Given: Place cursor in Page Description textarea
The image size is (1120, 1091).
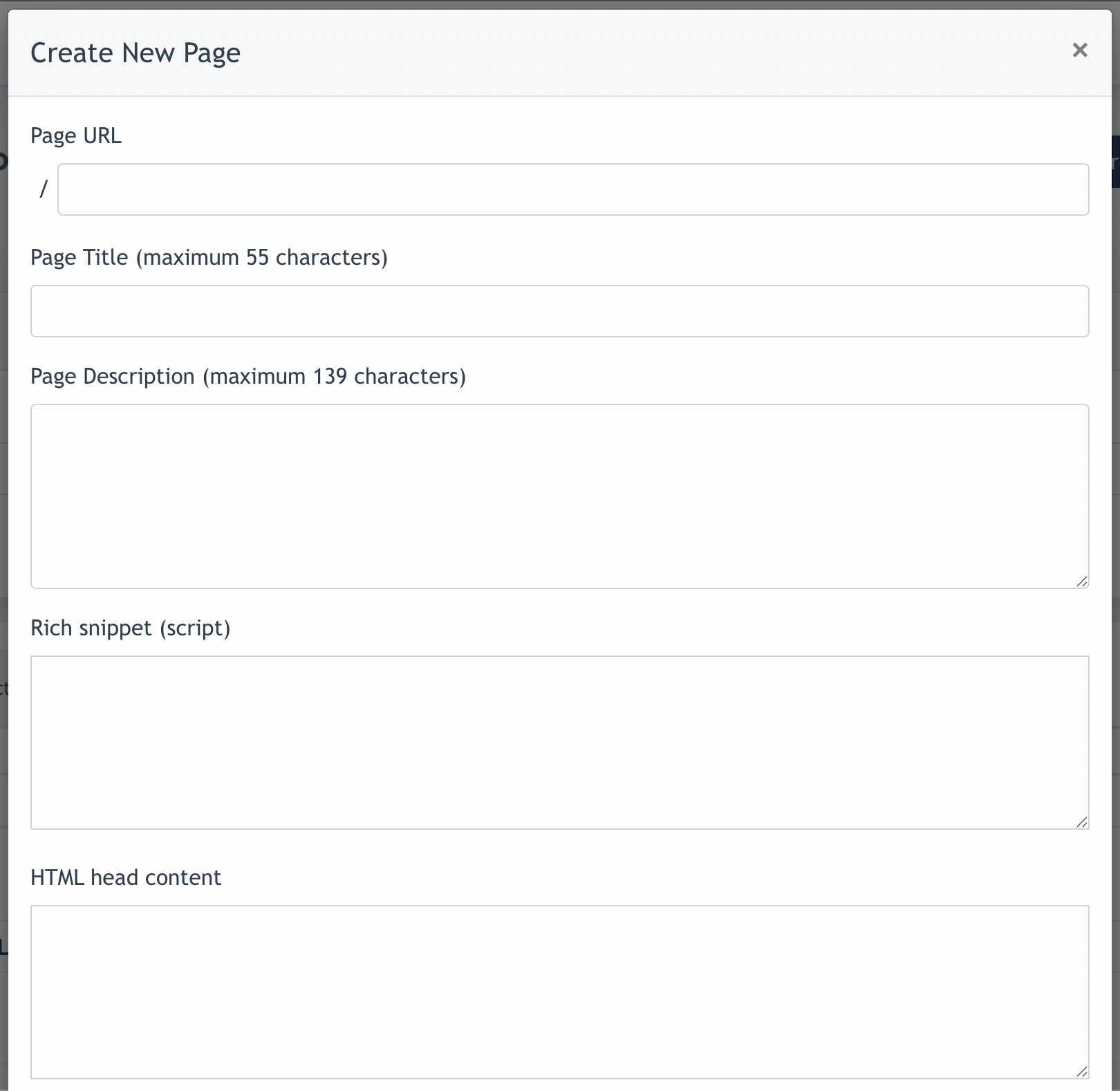Looking at the screenshot, I should click(x=559, y=496).
